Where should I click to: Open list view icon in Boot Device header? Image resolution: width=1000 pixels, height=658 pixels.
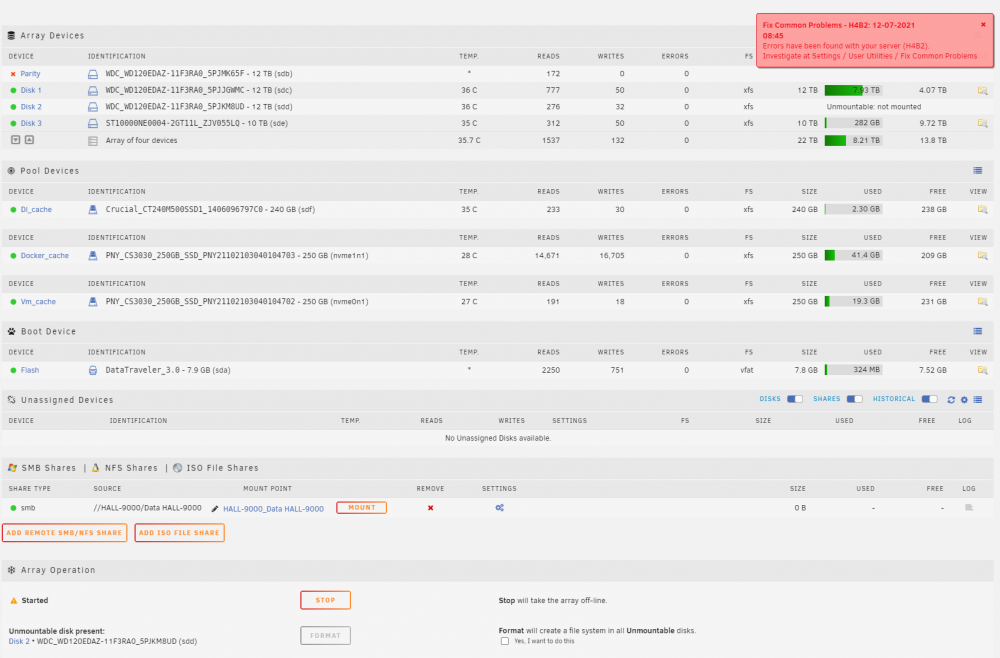coord(978,331)
